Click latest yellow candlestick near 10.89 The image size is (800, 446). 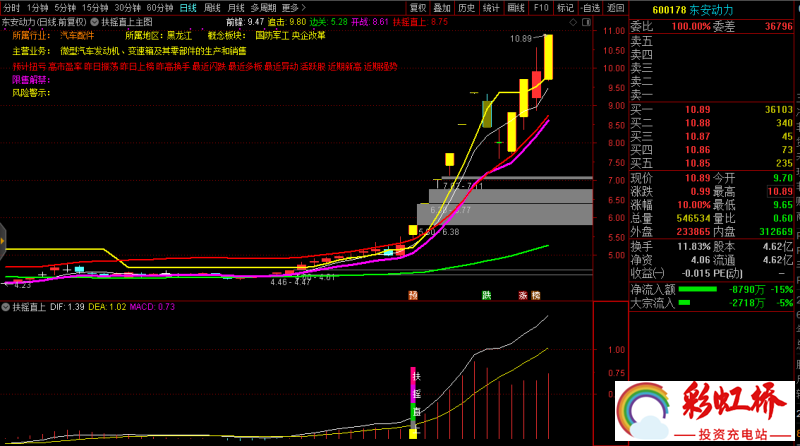click(548, 57)
